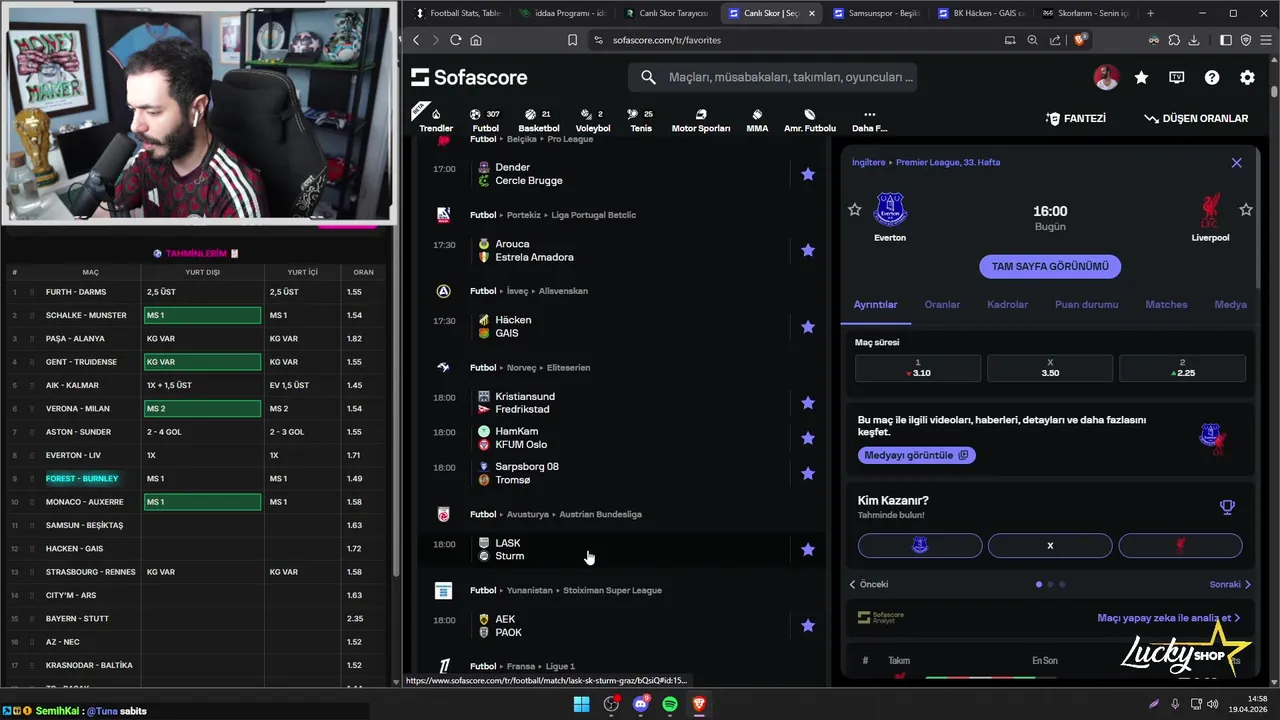The height and width of the screenshot is (720, 1280).
Task: Open FANTEZİ link
Action: (x=1075, y=118)
